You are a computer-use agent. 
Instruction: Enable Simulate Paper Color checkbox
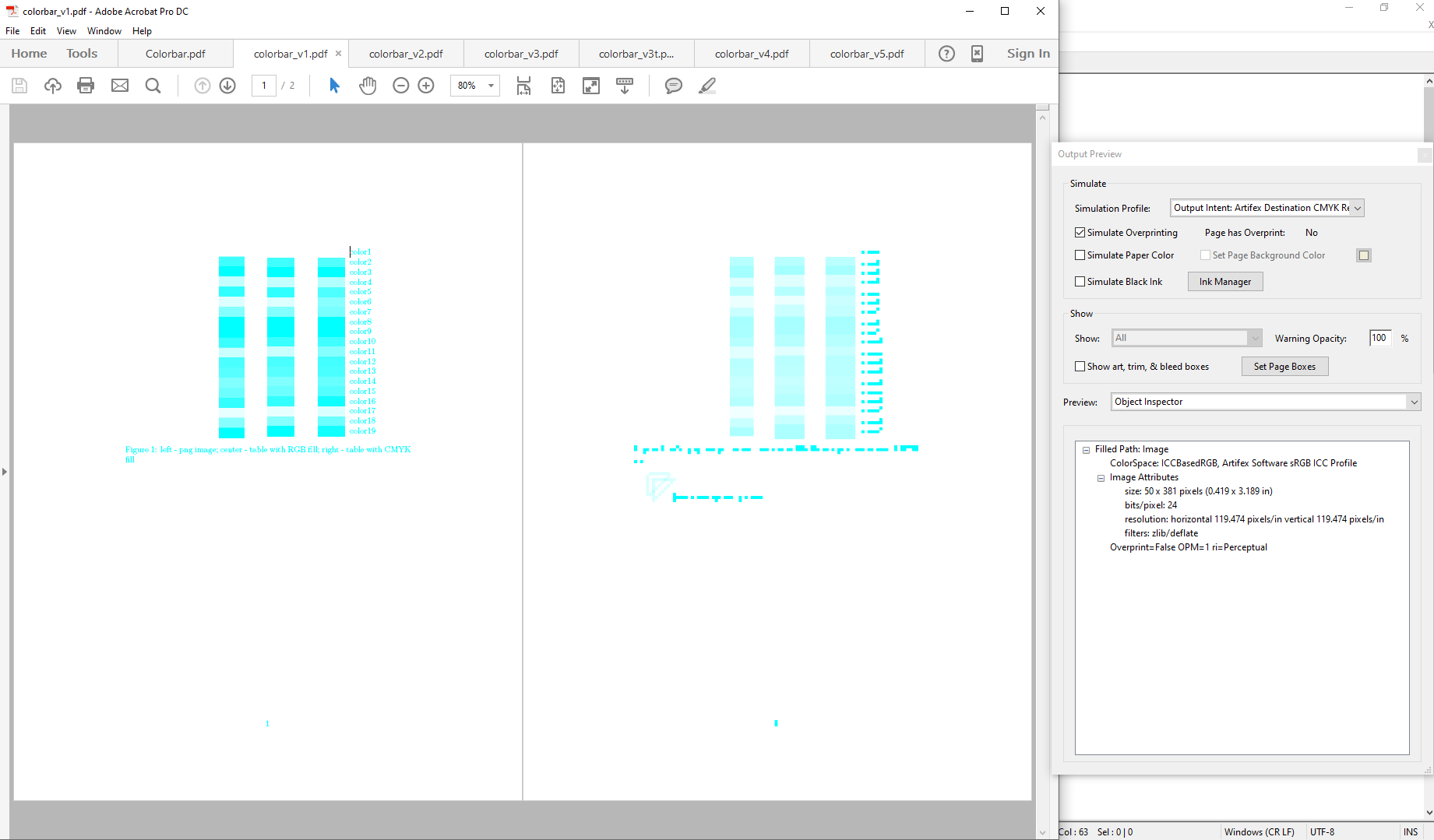pos(1080,255)
